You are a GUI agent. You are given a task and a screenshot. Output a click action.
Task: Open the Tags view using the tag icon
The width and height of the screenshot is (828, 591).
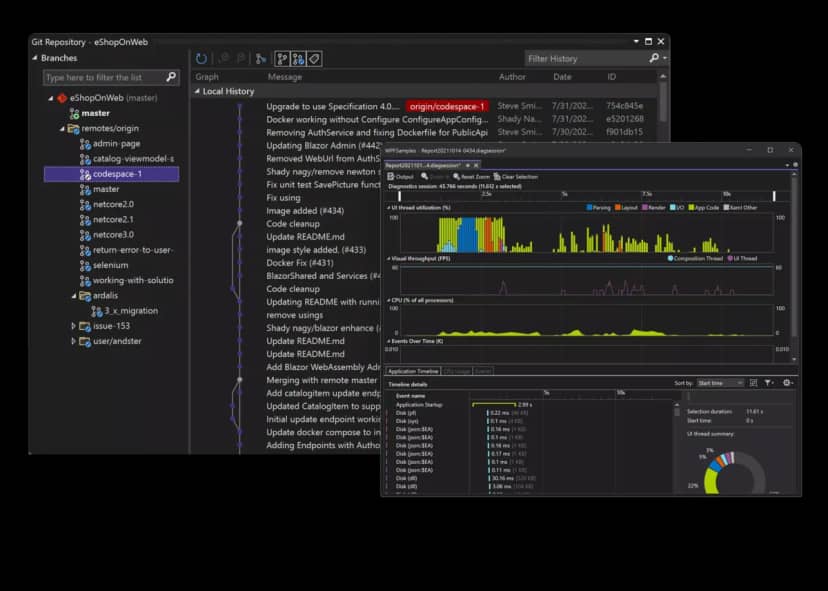(314, 58)
